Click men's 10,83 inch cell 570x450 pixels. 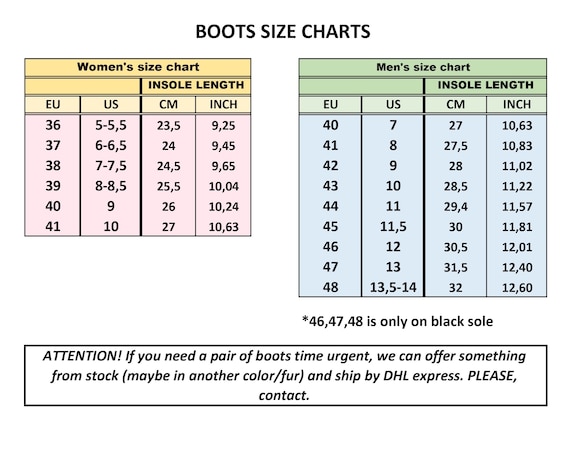517,146
